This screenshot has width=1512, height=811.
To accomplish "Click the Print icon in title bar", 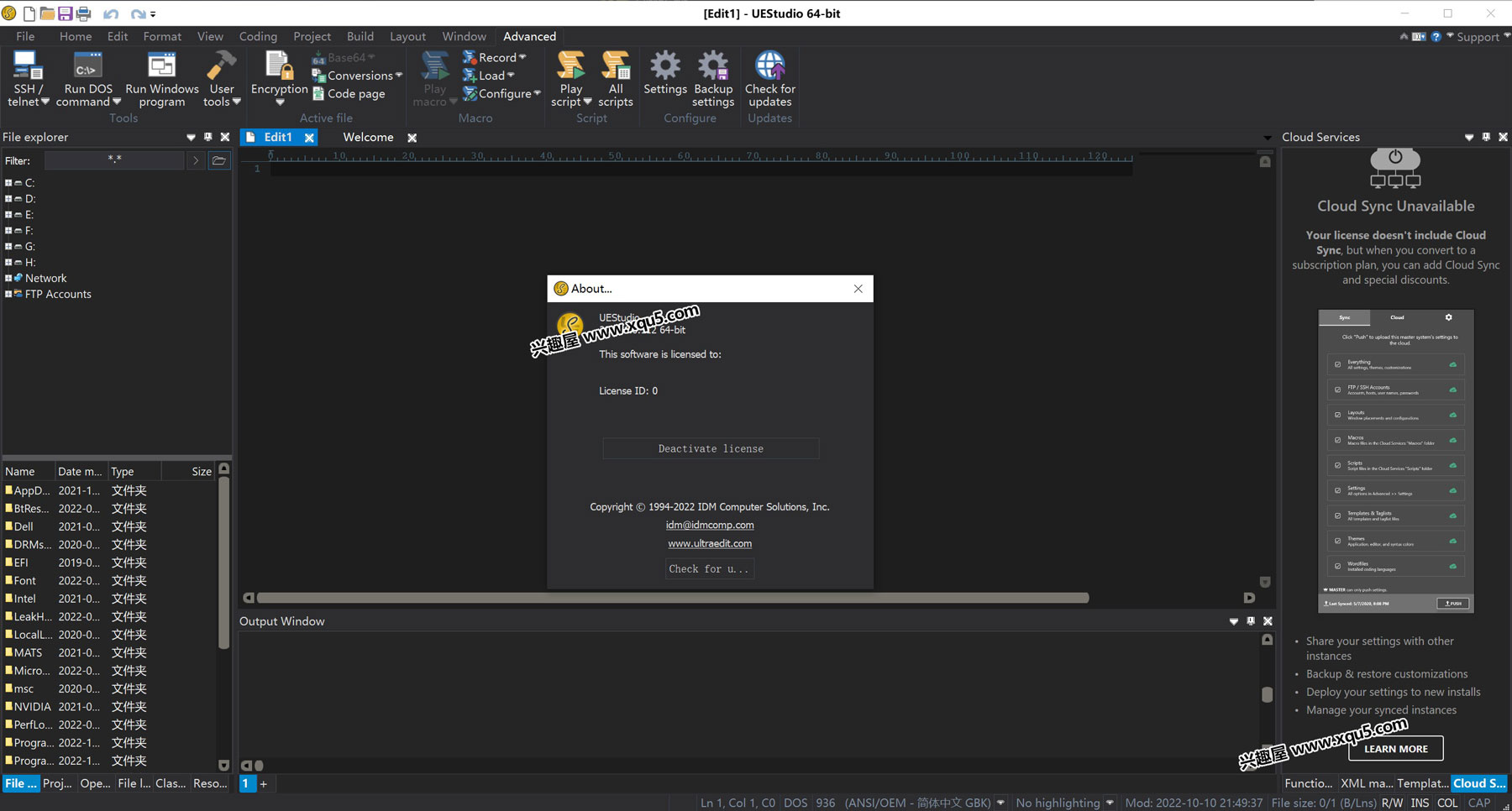I will [83, 13].
